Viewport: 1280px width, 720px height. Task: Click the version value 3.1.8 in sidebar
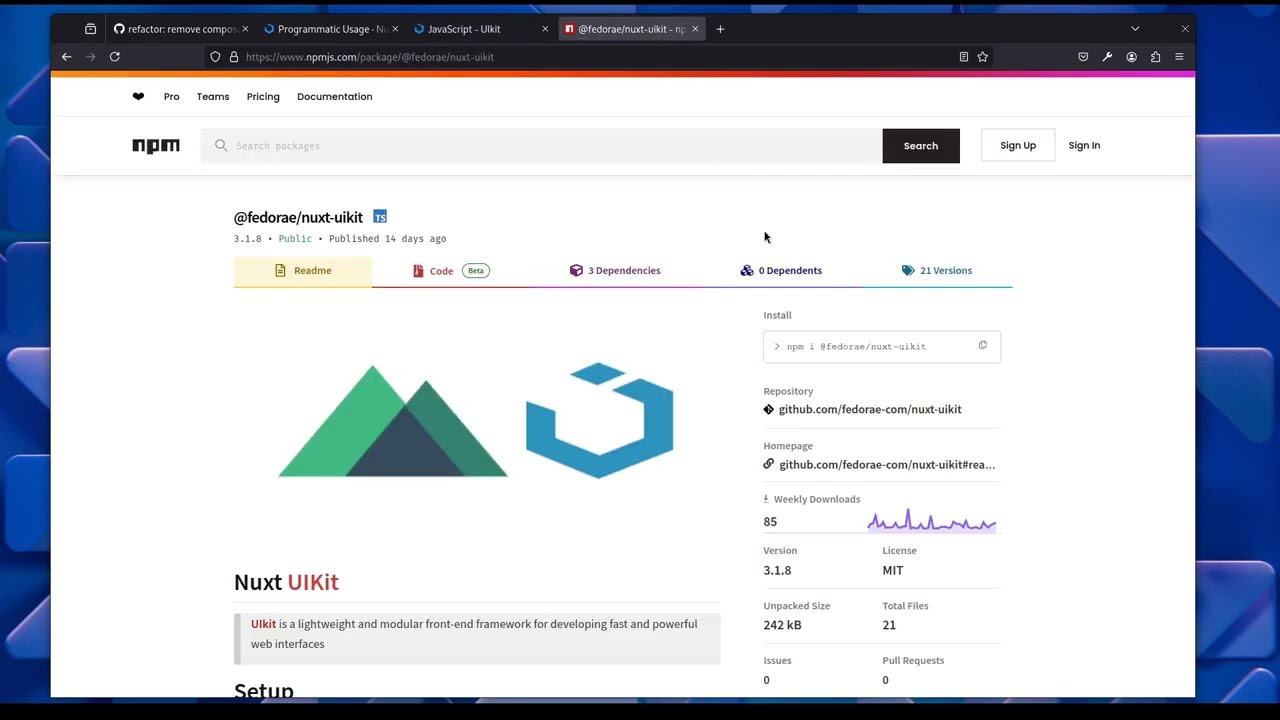point(777,570)
